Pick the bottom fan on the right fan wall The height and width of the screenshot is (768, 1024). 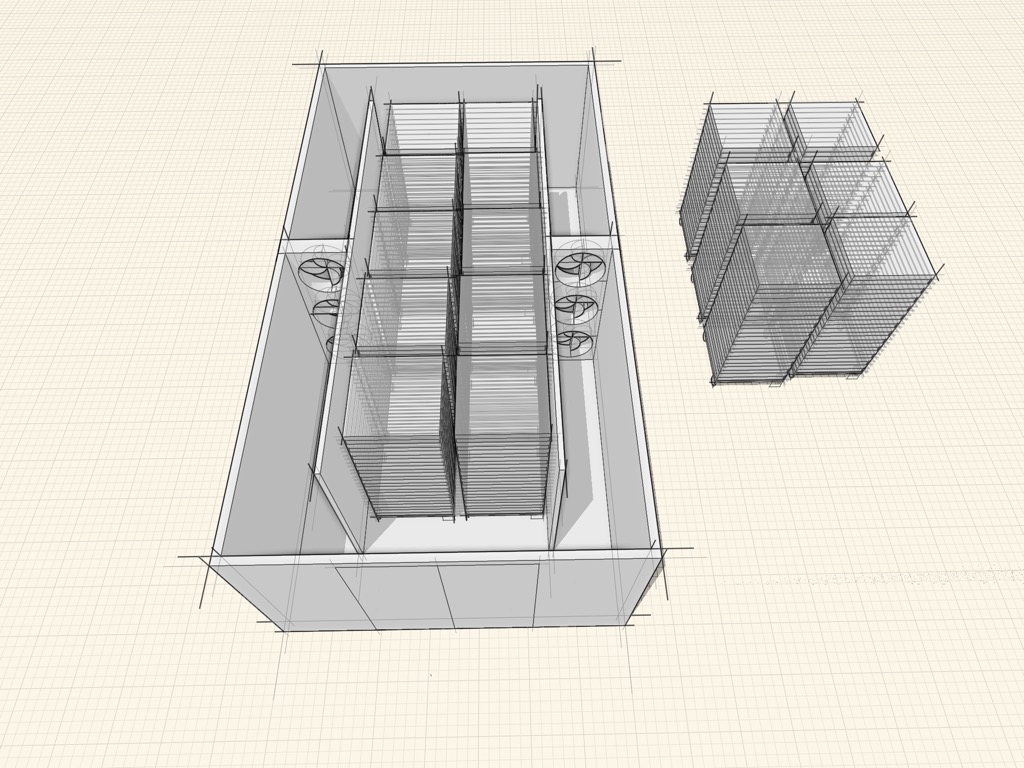(574, 343)
